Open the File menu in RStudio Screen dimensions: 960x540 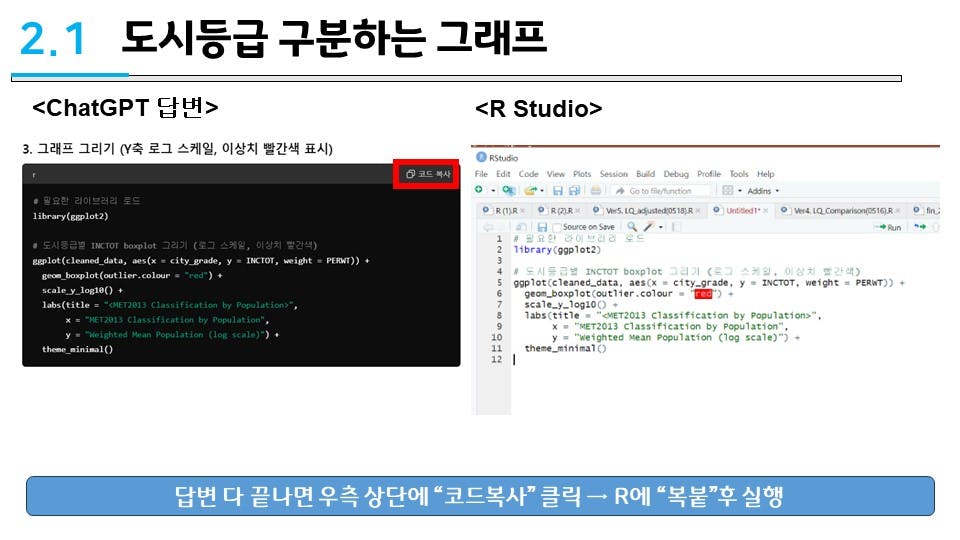coord(481,174)
